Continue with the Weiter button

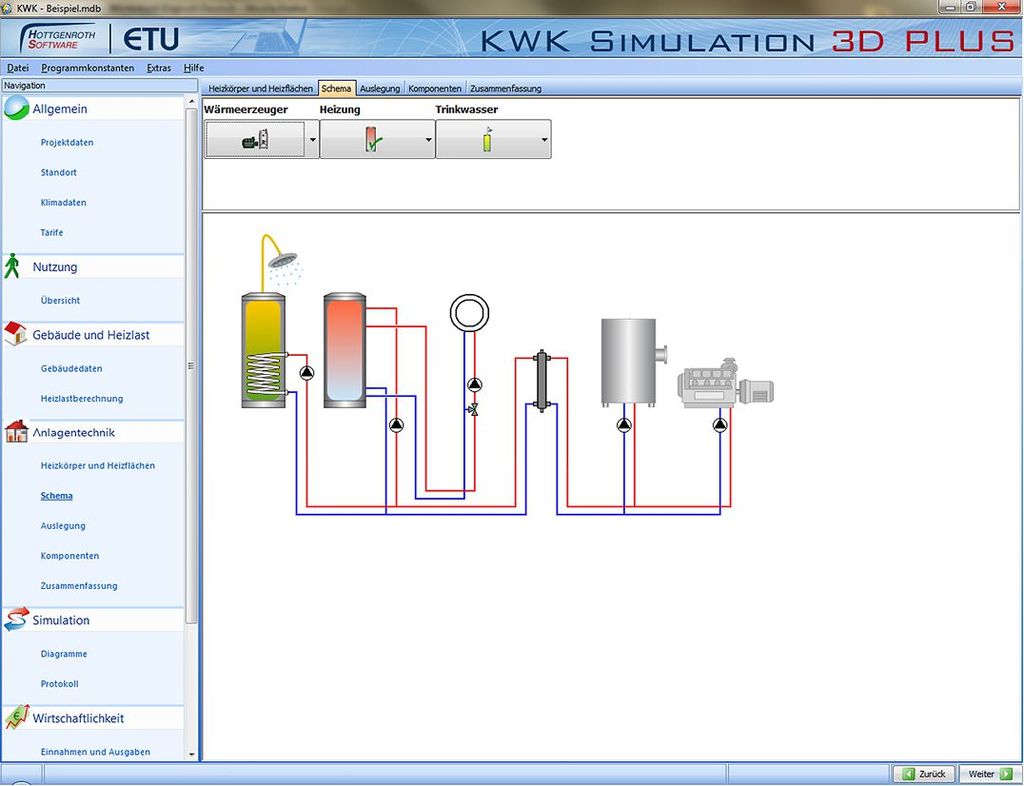990,774
